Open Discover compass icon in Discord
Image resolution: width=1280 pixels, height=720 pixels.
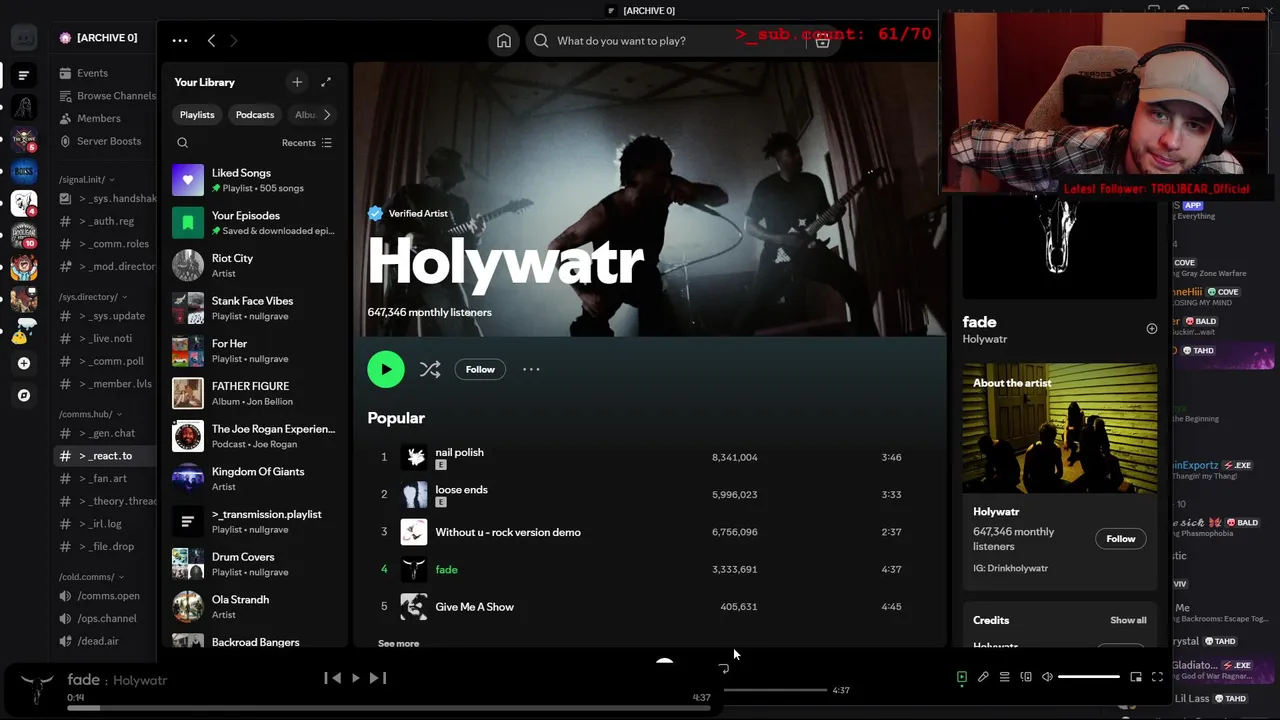[24, 395]
